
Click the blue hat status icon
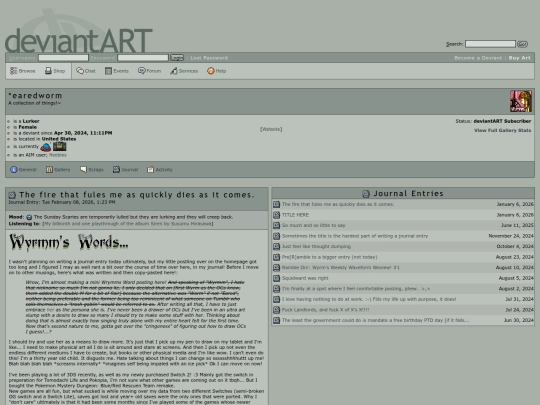pyautogui.click(x=45, y=147)
